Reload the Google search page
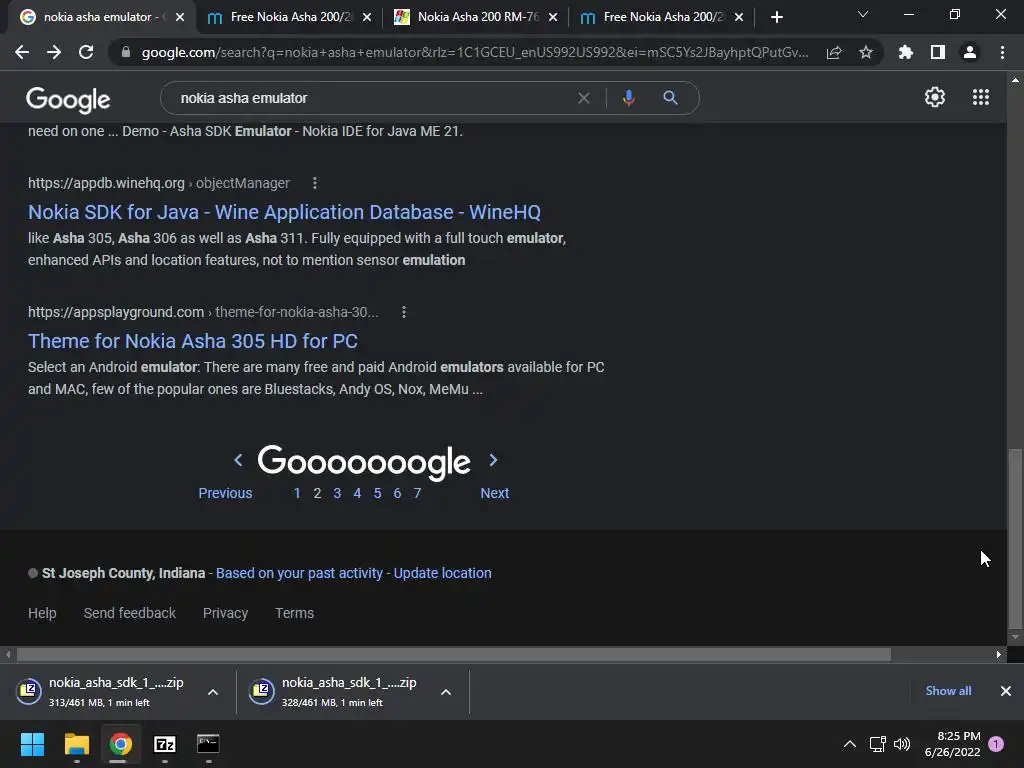 [x=86, y=52]
